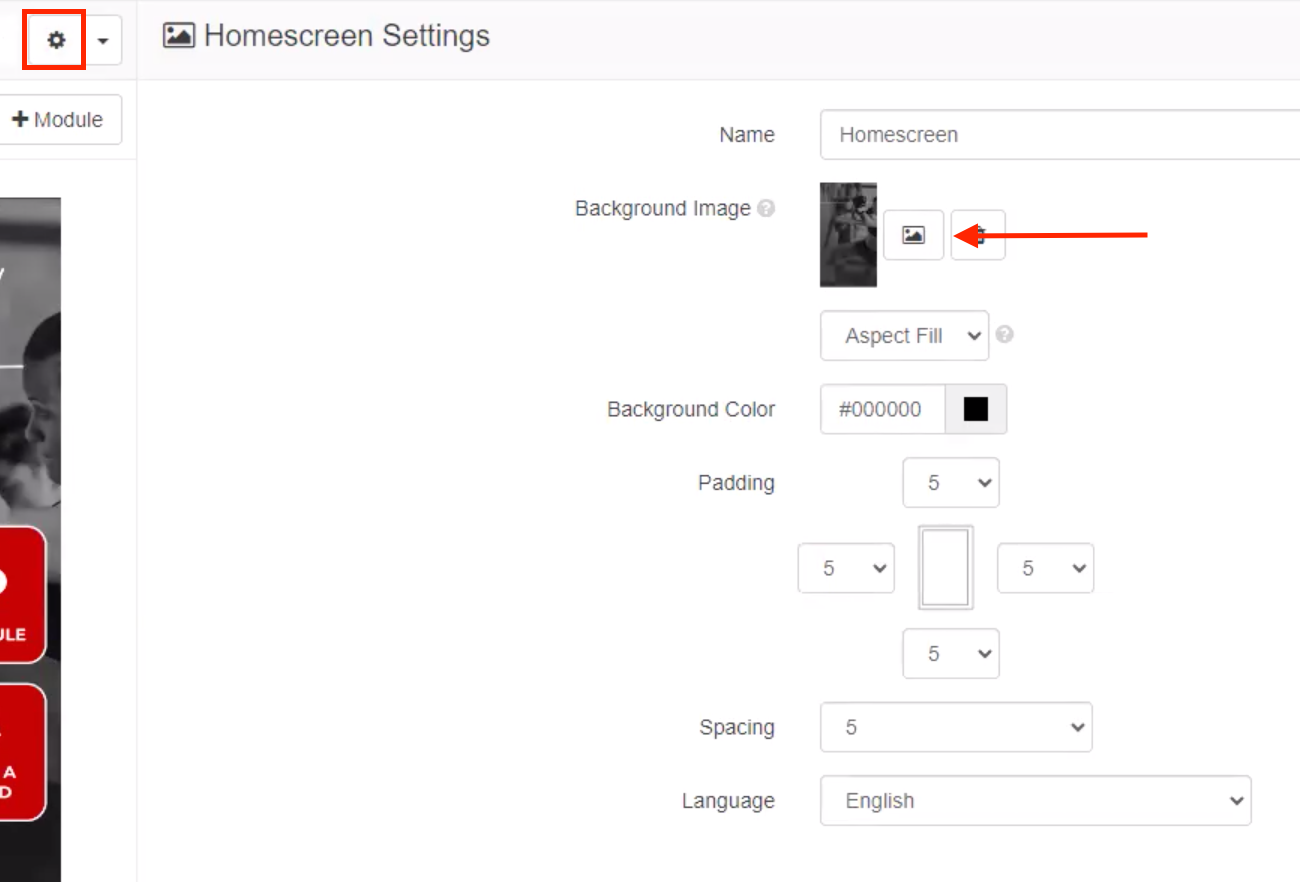The height and width of the screenshot is (882, 1300).
Task: Click the plus icon on the Module button
Action: (26, 119)
